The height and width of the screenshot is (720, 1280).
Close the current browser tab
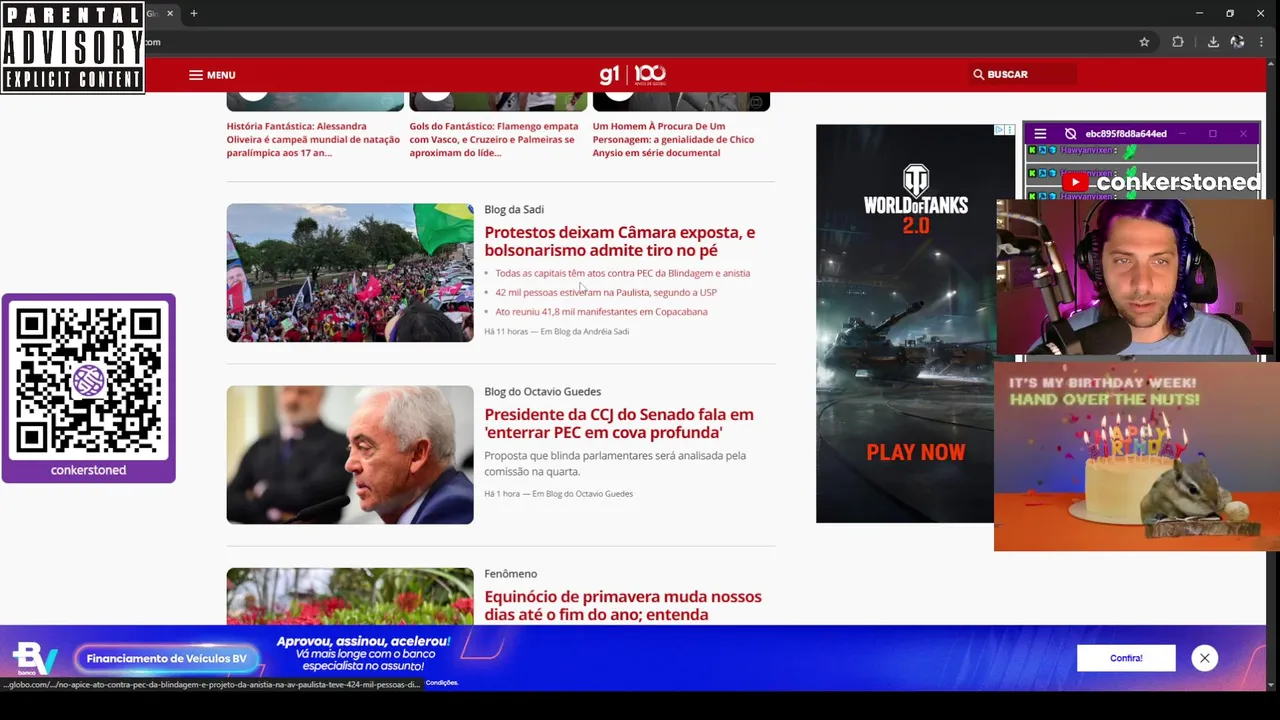(170, 13)
